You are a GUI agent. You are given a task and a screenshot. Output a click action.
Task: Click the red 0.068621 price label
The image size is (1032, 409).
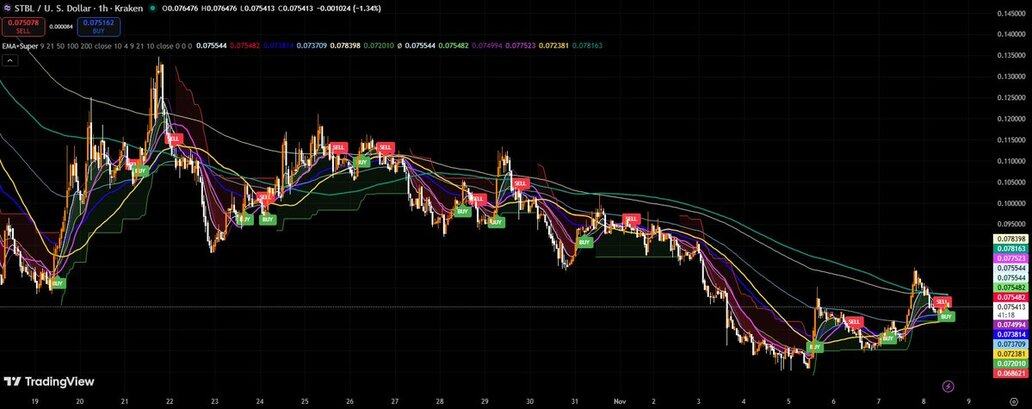click(1012, 373)
